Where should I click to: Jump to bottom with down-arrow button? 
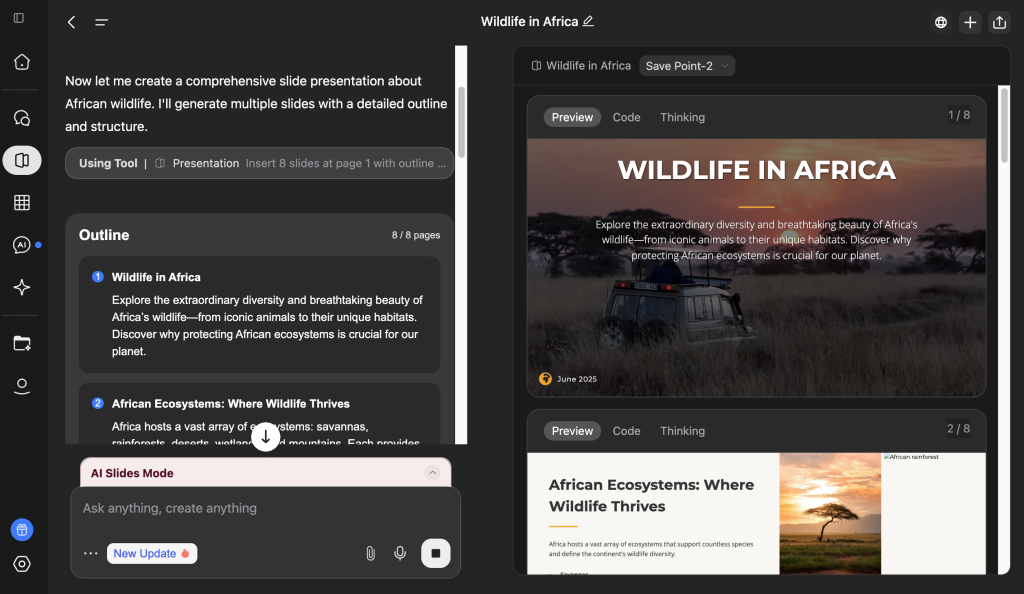point(265,437)
